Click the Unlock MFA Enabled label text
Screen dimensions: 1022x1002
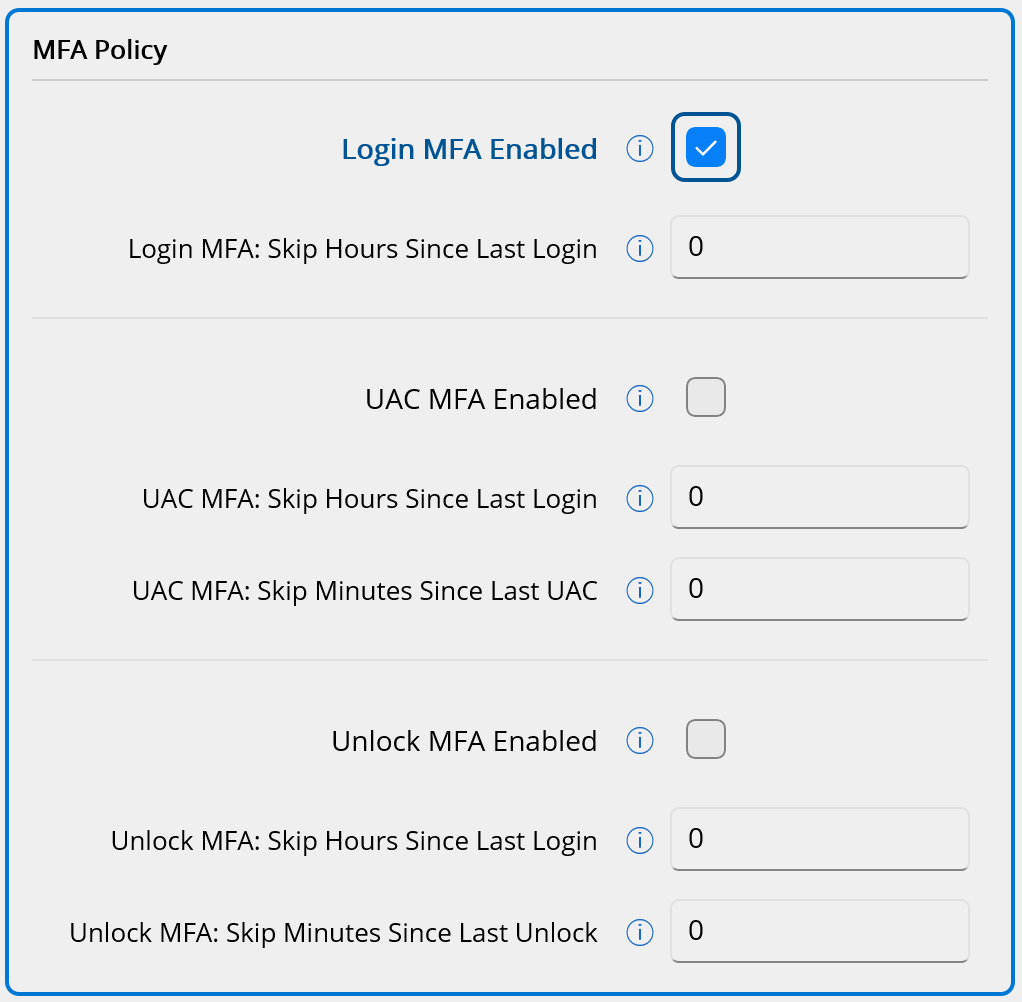(464, 741)
